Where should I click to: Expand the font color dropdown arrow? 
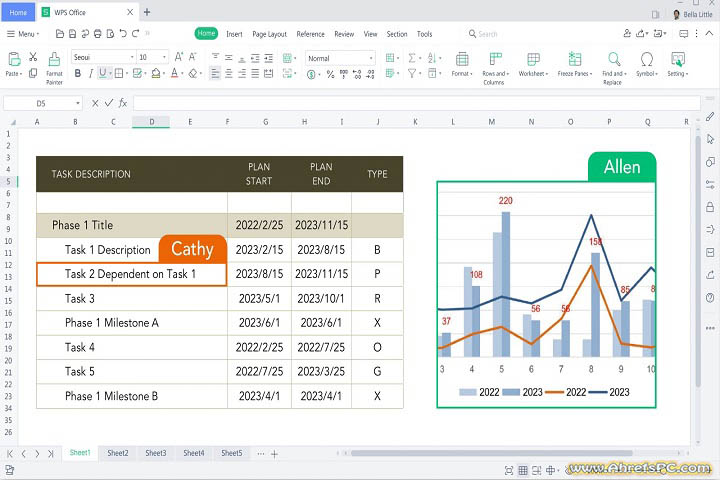(182, 73)
